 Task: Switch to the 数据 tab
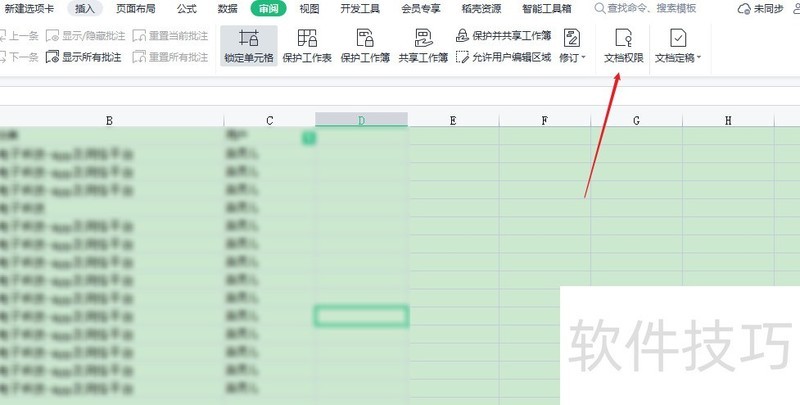(x=228, y=9)
